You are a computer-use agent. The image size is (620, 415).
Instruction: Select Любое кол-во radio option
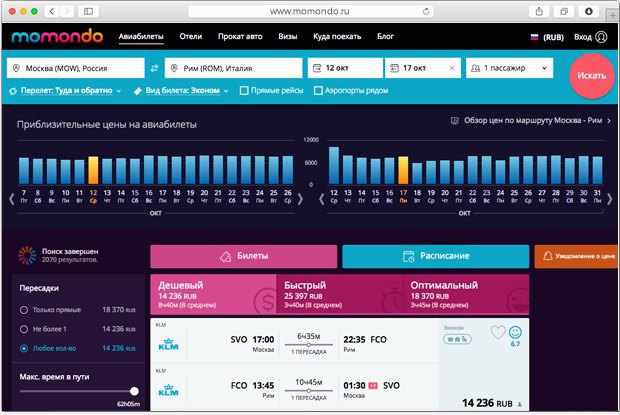click(24, 348)
